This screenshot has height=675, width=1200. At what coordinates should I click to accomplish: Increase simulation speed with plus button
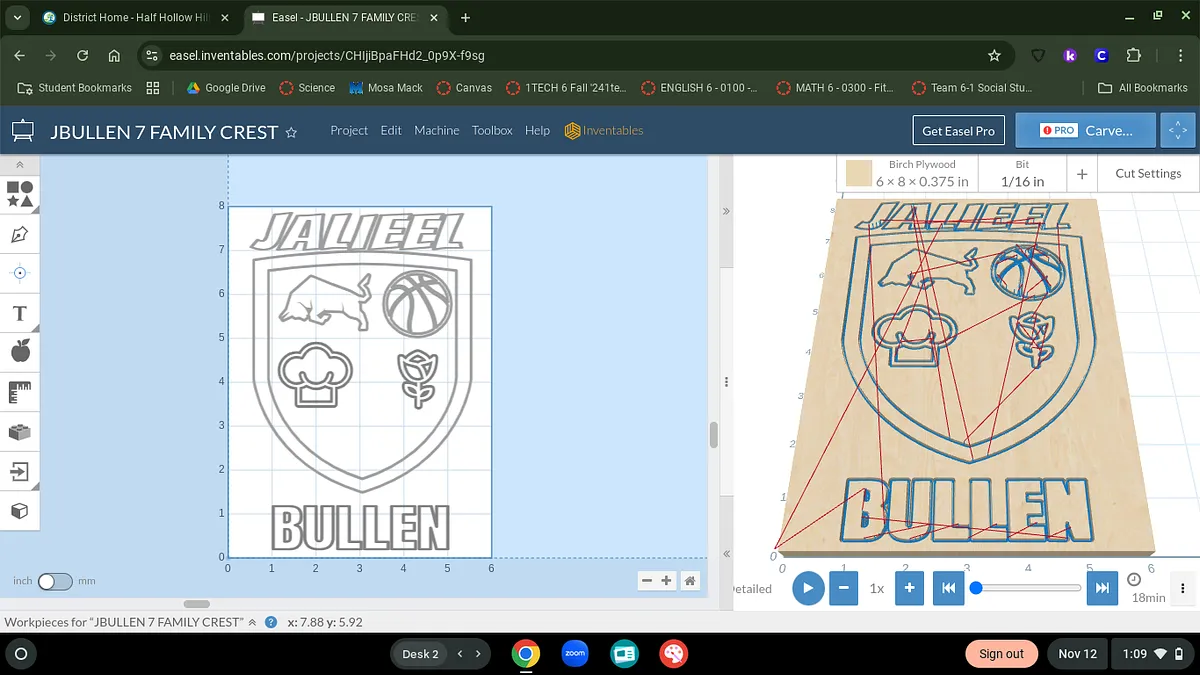point(909,588)
